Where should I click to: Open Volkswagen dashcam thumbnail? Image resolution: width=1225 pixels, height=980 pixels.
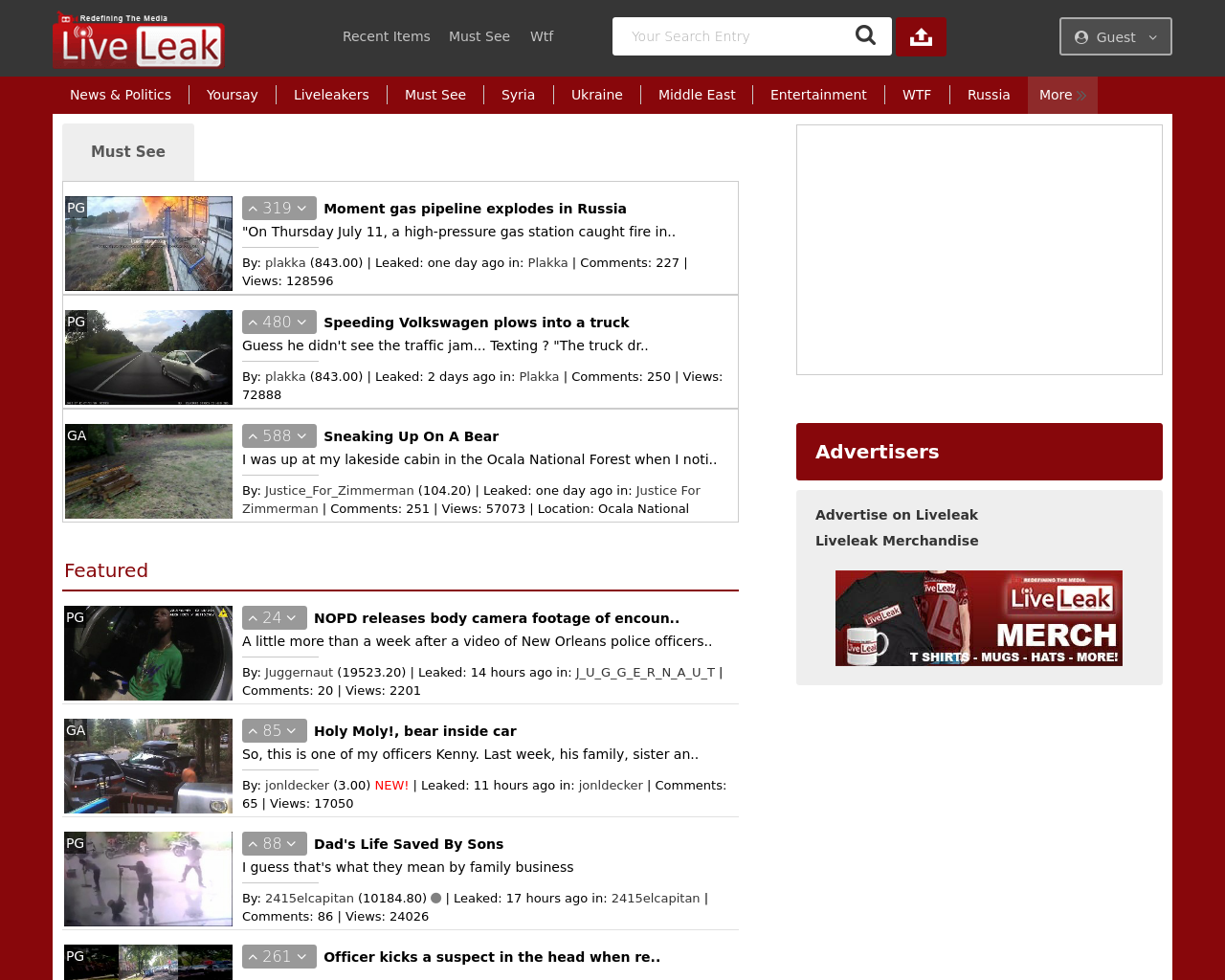pos(148,357)
